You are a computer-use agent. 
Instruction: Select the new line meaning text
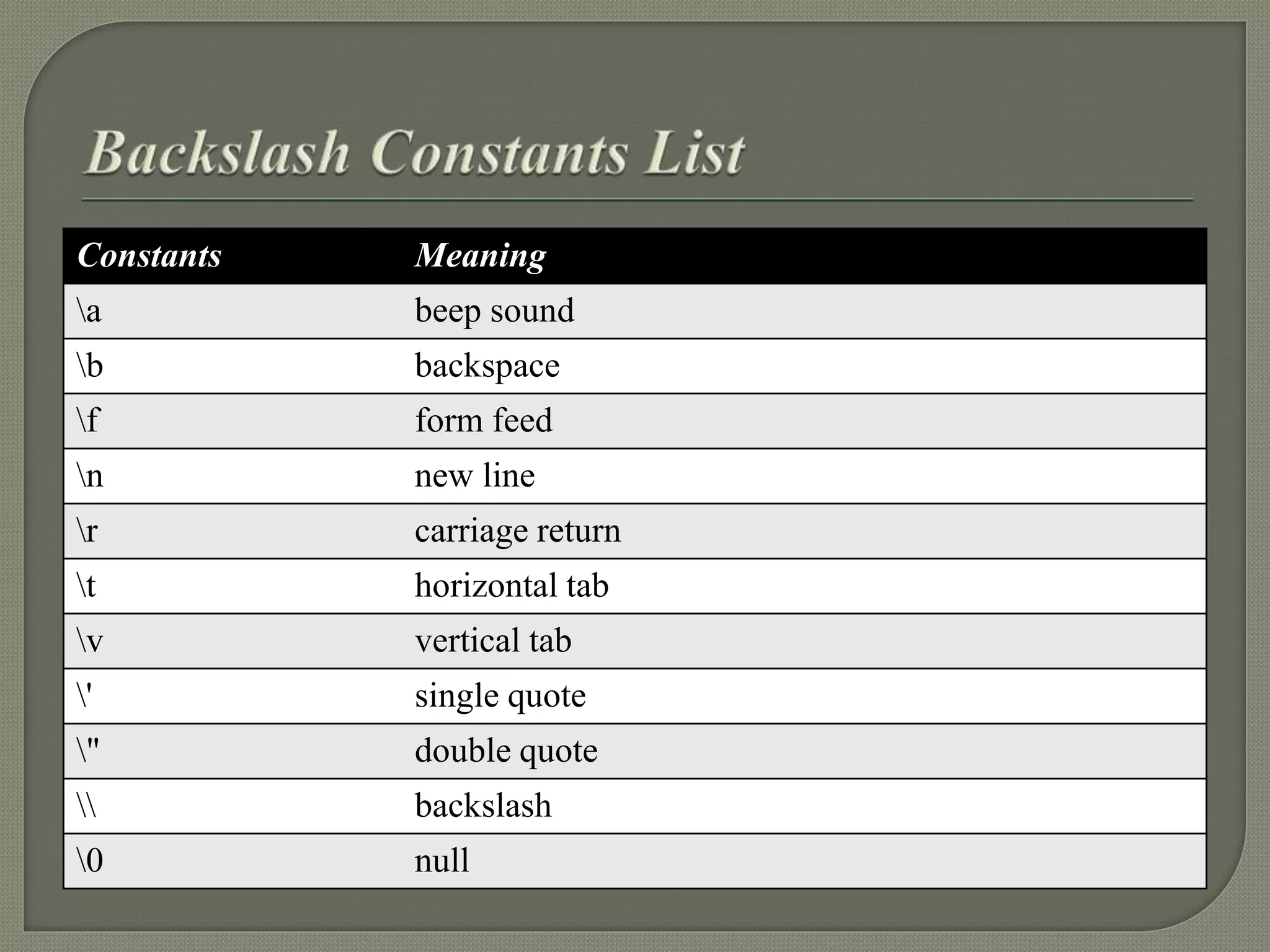(x=474, y=475)
